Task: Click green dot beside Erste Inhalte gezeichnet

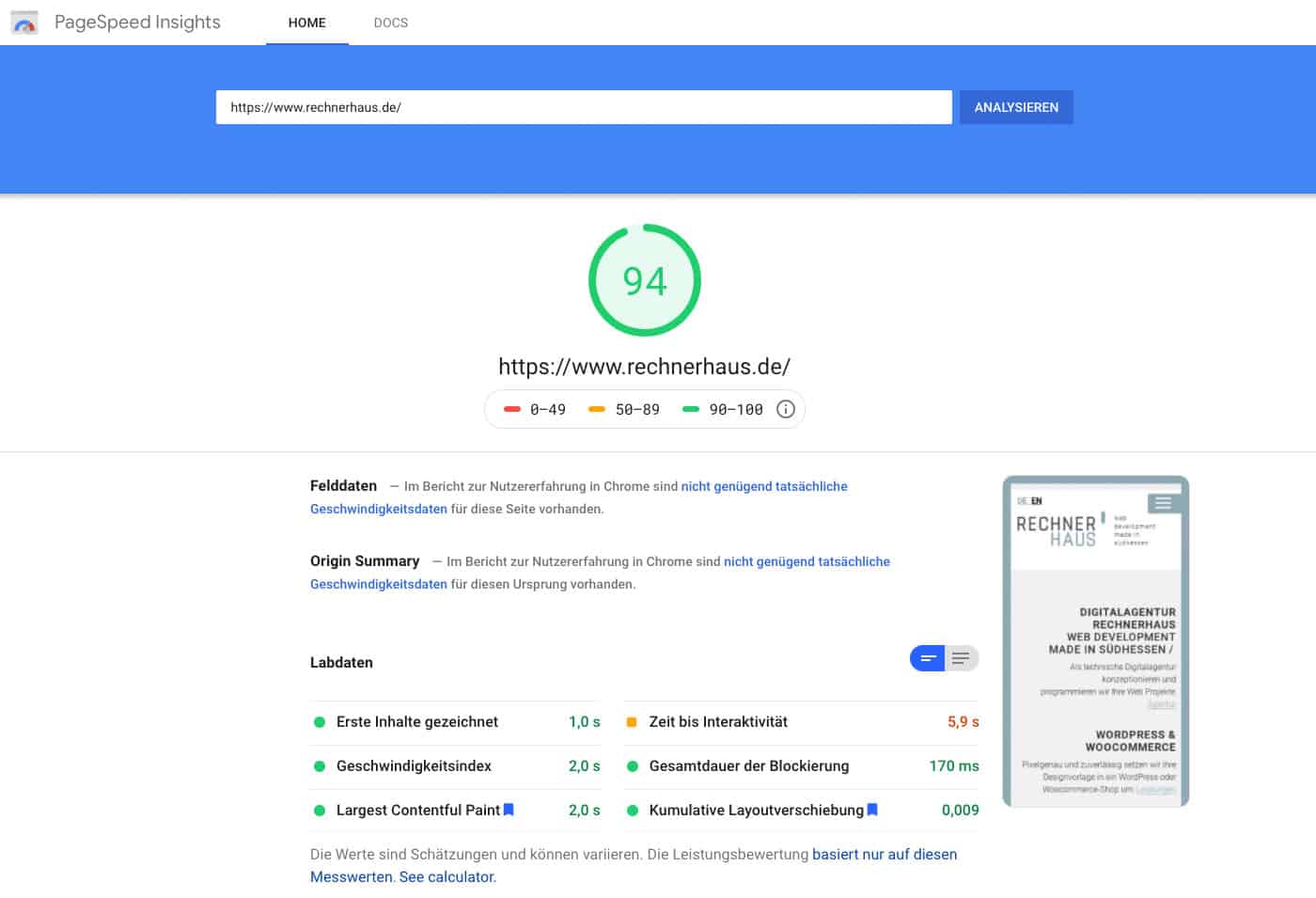Action: click(x=320, y=722)
